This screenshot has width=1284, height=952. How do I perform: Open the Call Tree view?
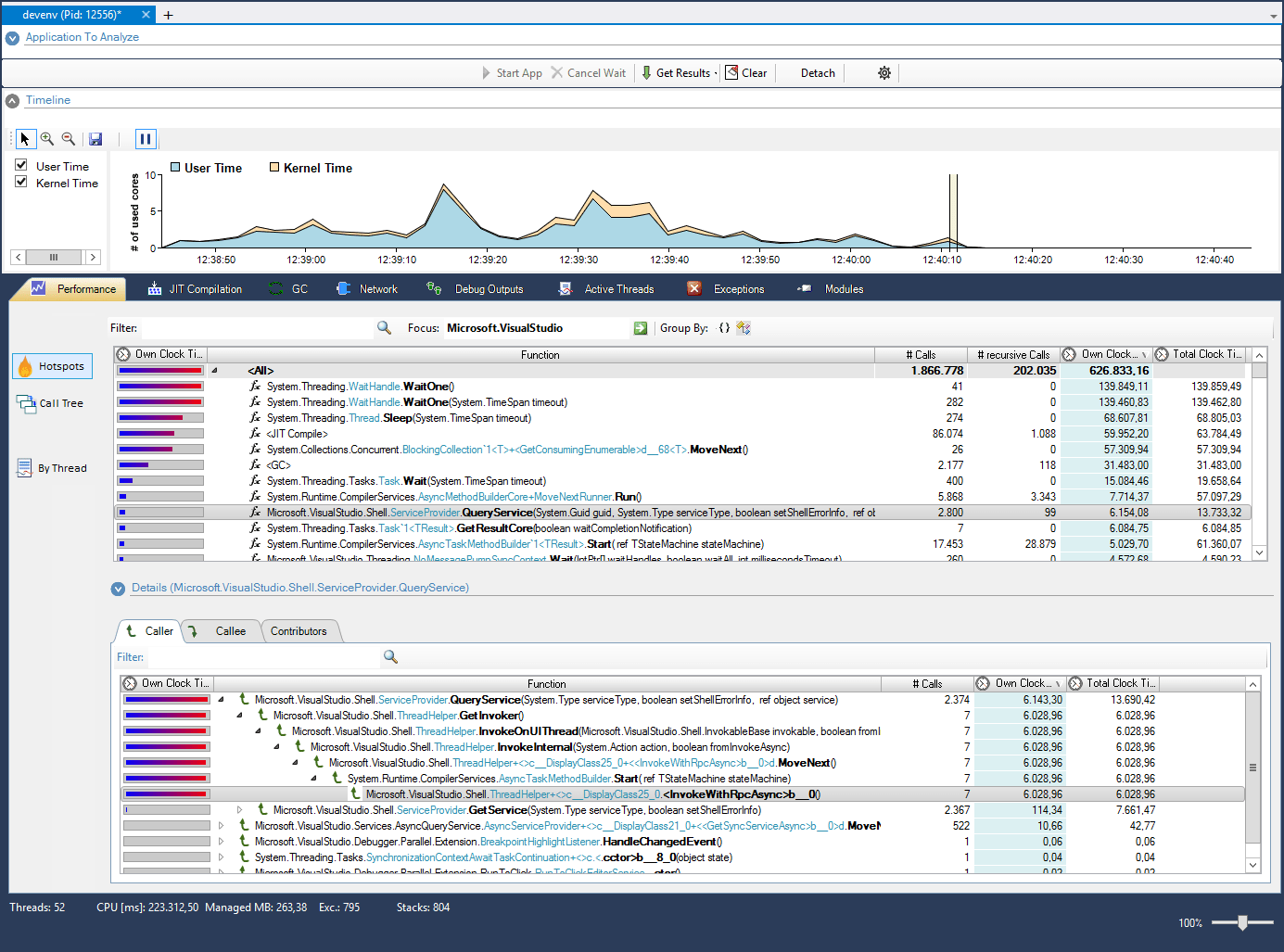pyautogui.click(x=50, y=403)
